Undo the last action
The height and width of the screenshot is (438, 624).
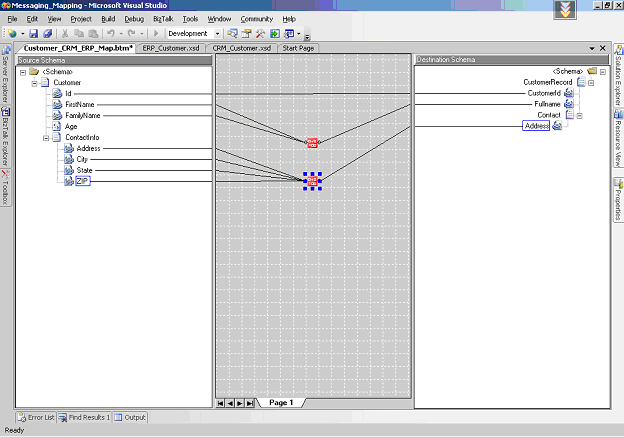coord(111,34)
